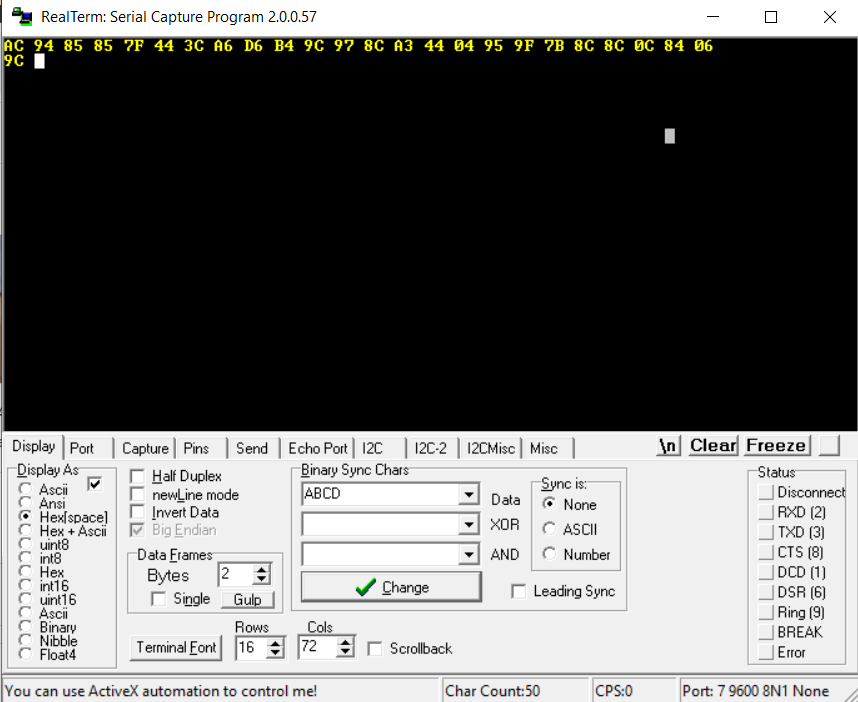
Task: Click the Ring (9) status indicator
Action: pyautogui.click(x=765, y=612)
